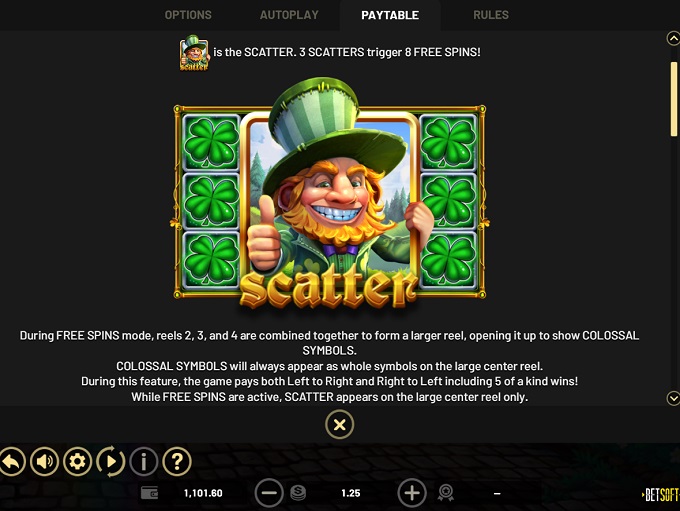This screenshot has width=680, height=511.
Task: Click the coin stack bet icon
Action: pyautogui.click(x=298, y=493)
